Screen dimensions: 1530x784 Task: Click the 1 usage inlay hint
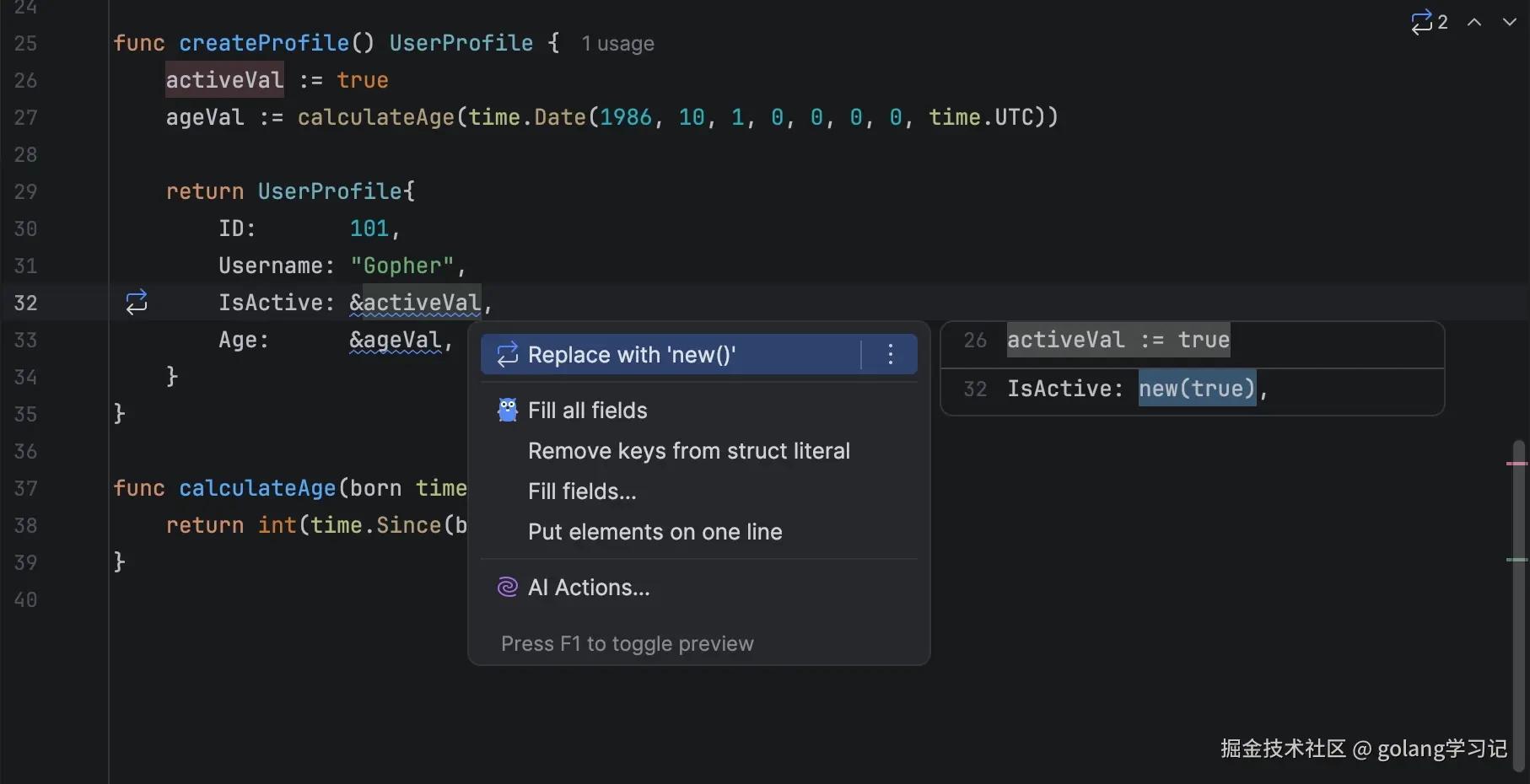[617, 44]
